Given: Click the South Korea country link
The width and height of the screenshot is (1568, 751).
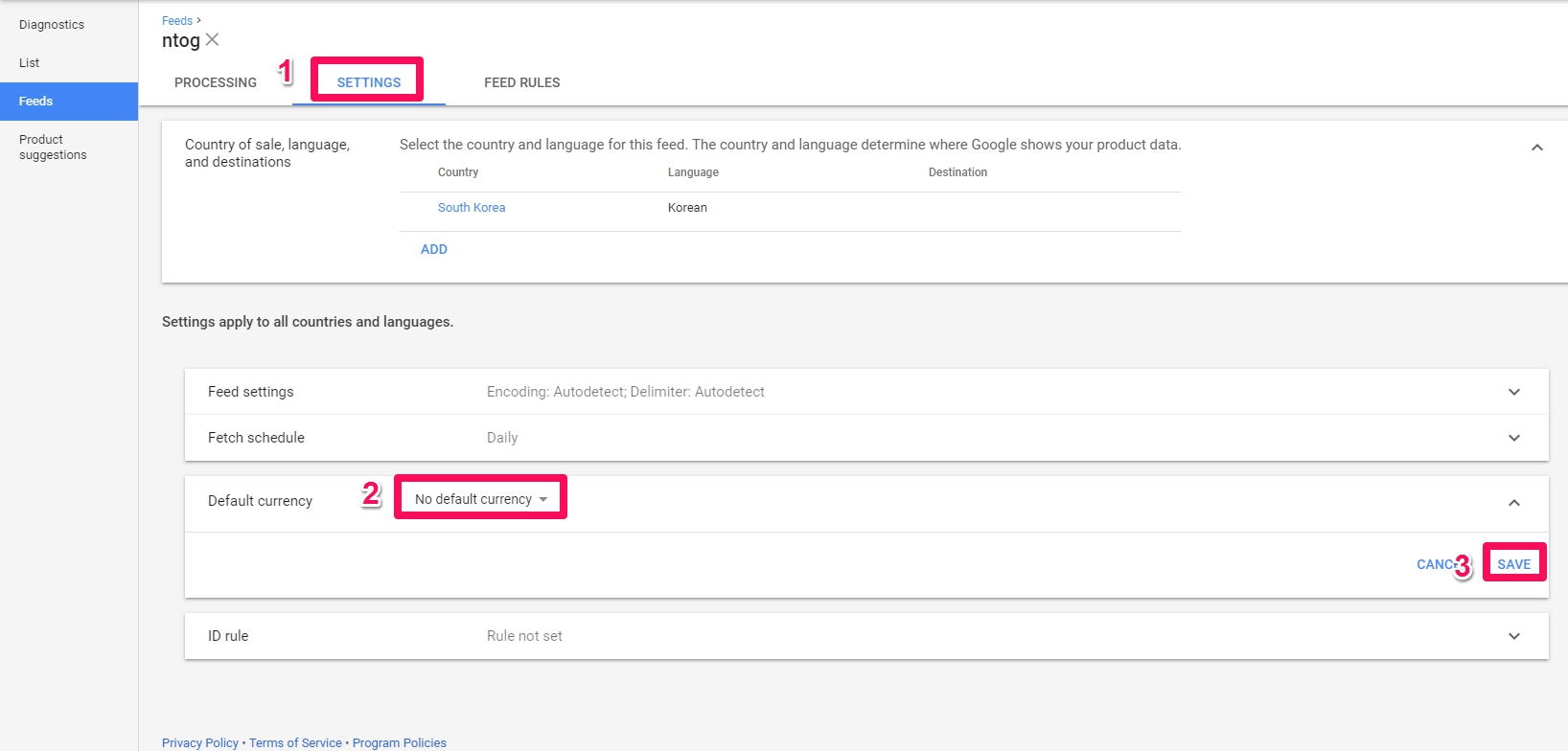Looking at the screenshot, I should tap(472, 208).
